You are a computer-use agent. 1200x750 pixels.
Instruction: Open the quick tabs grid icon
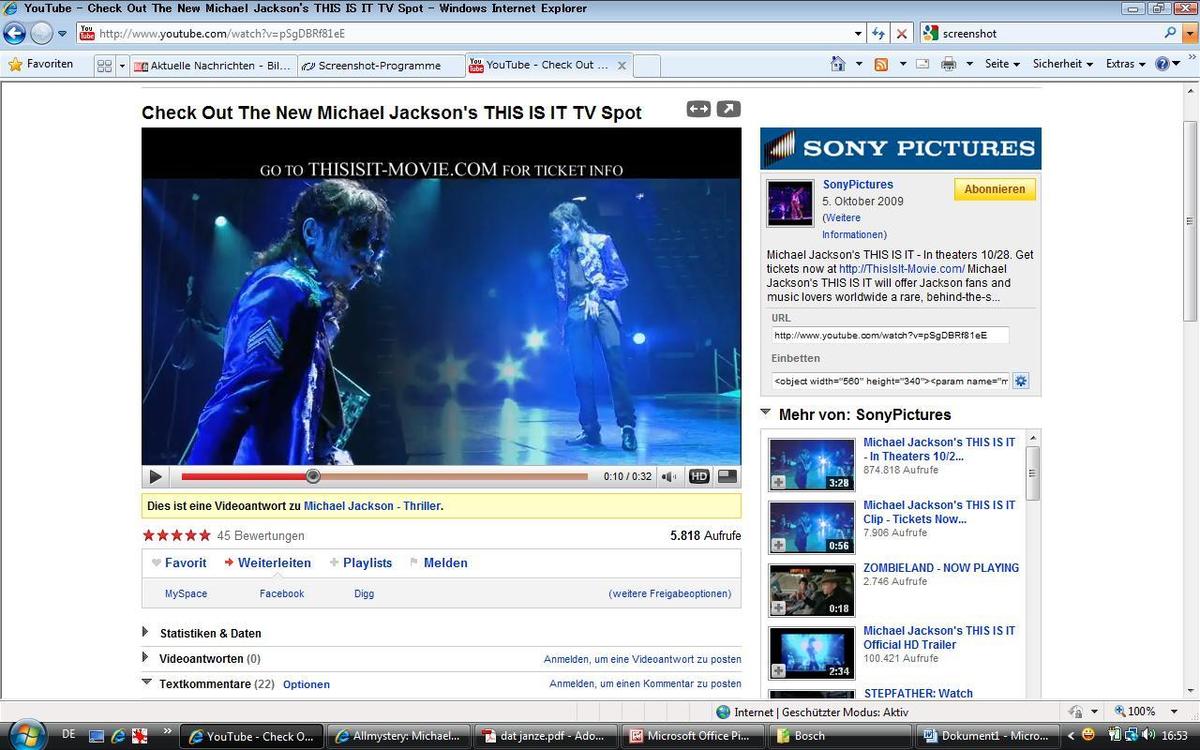104,65
